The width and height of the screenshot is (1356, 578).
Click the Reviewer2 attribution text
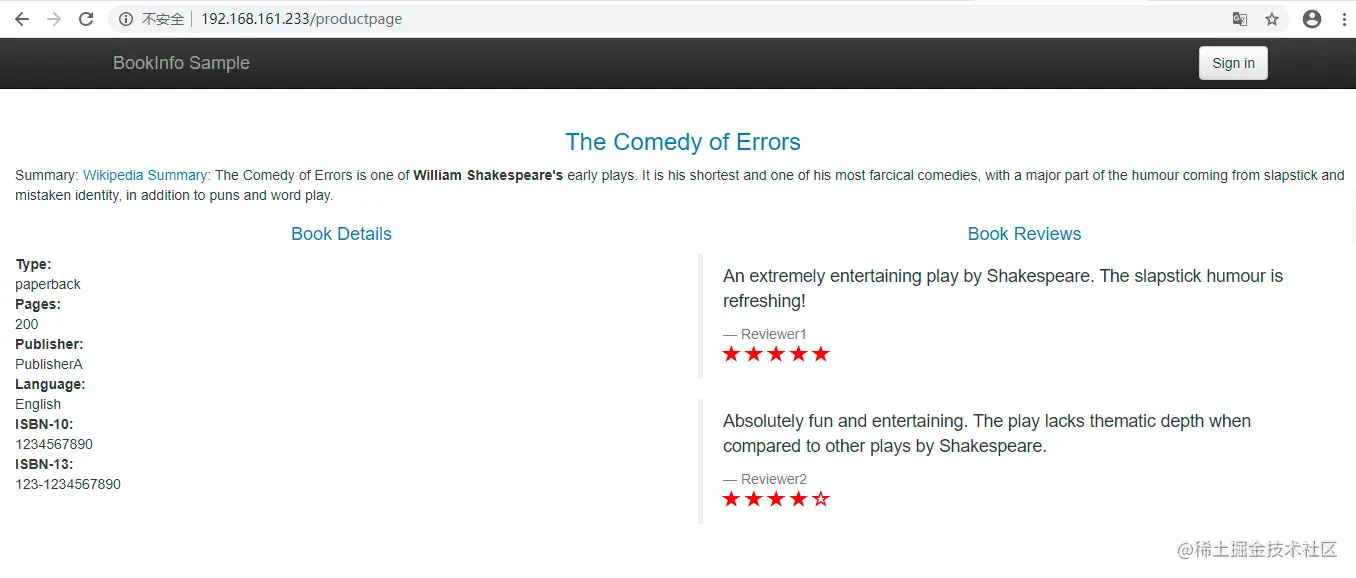coord(765,479)
